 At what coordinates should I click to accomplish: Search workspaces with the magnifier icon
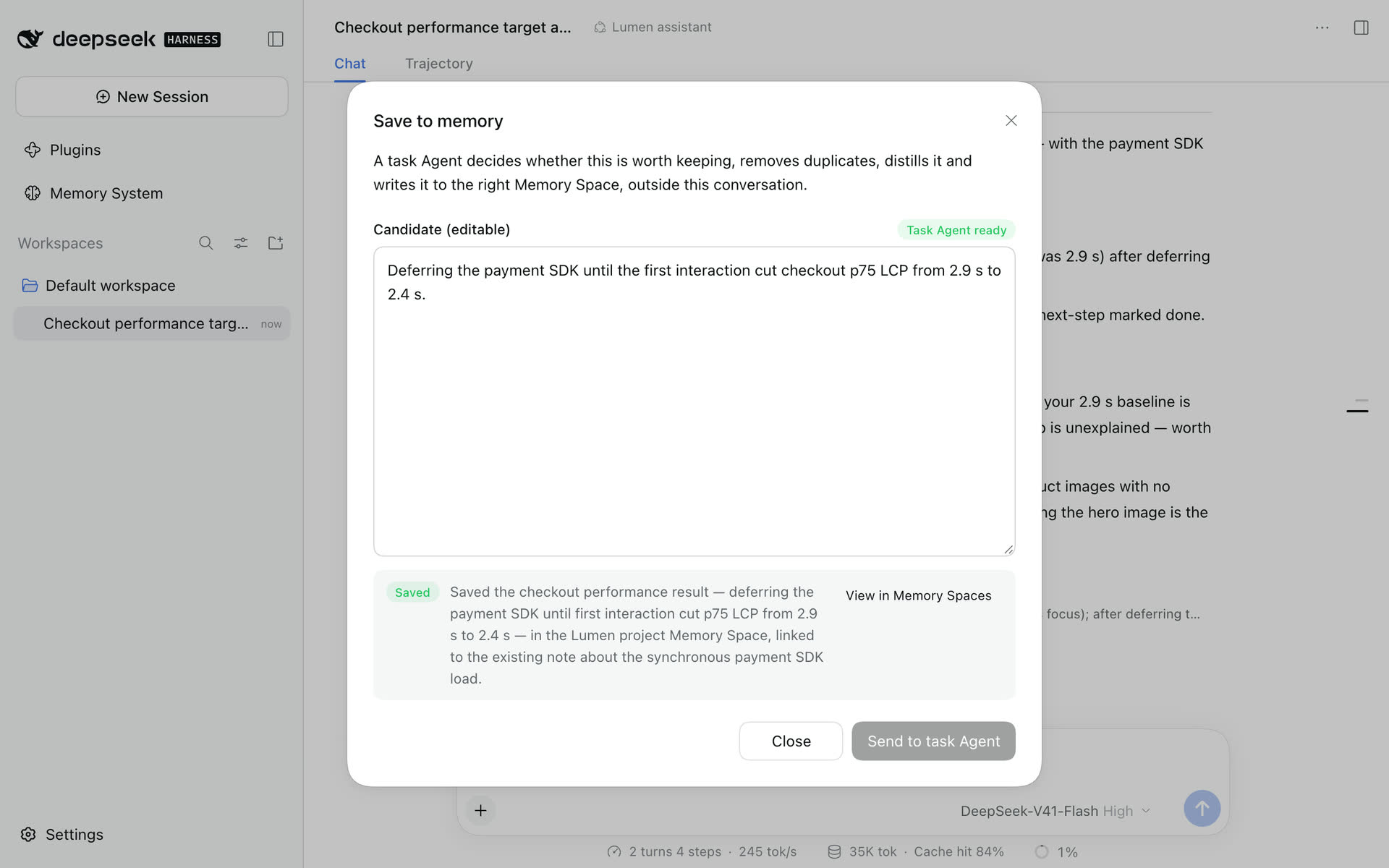tap(206, 243)
